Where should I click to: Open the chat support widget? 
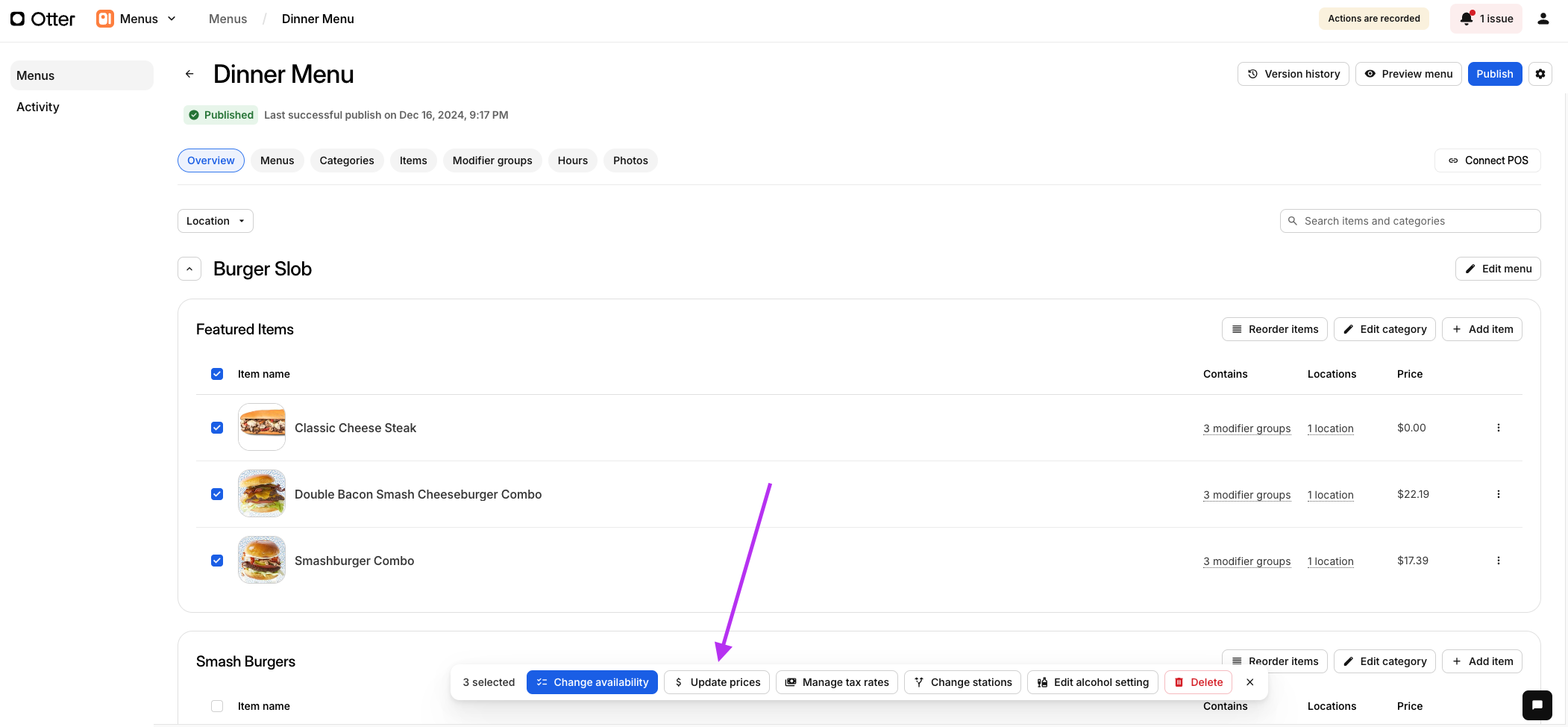pos(1537,705)
